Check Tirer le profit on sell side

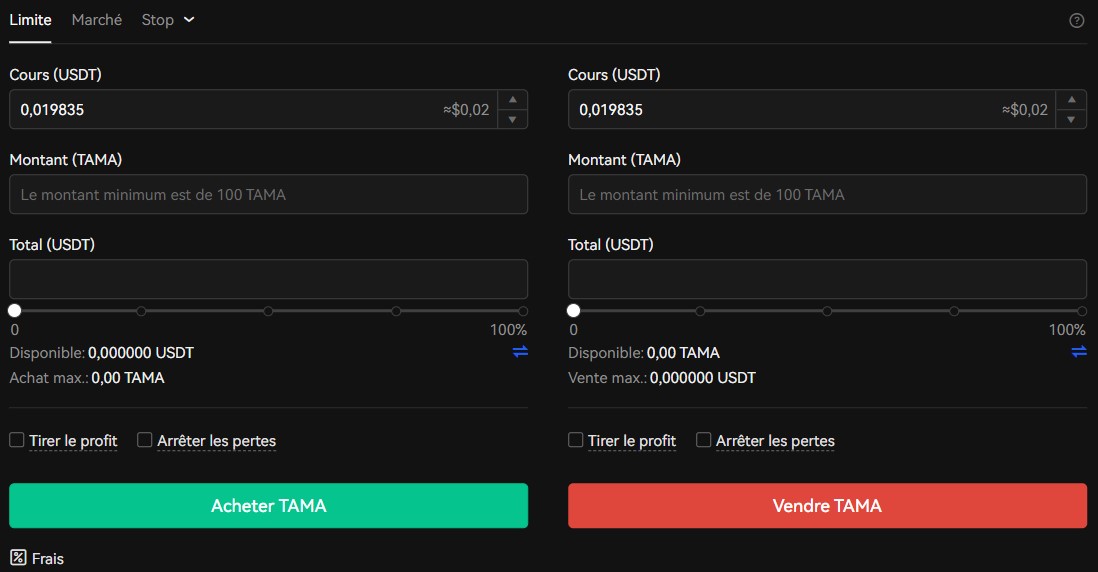click(576, 440)
